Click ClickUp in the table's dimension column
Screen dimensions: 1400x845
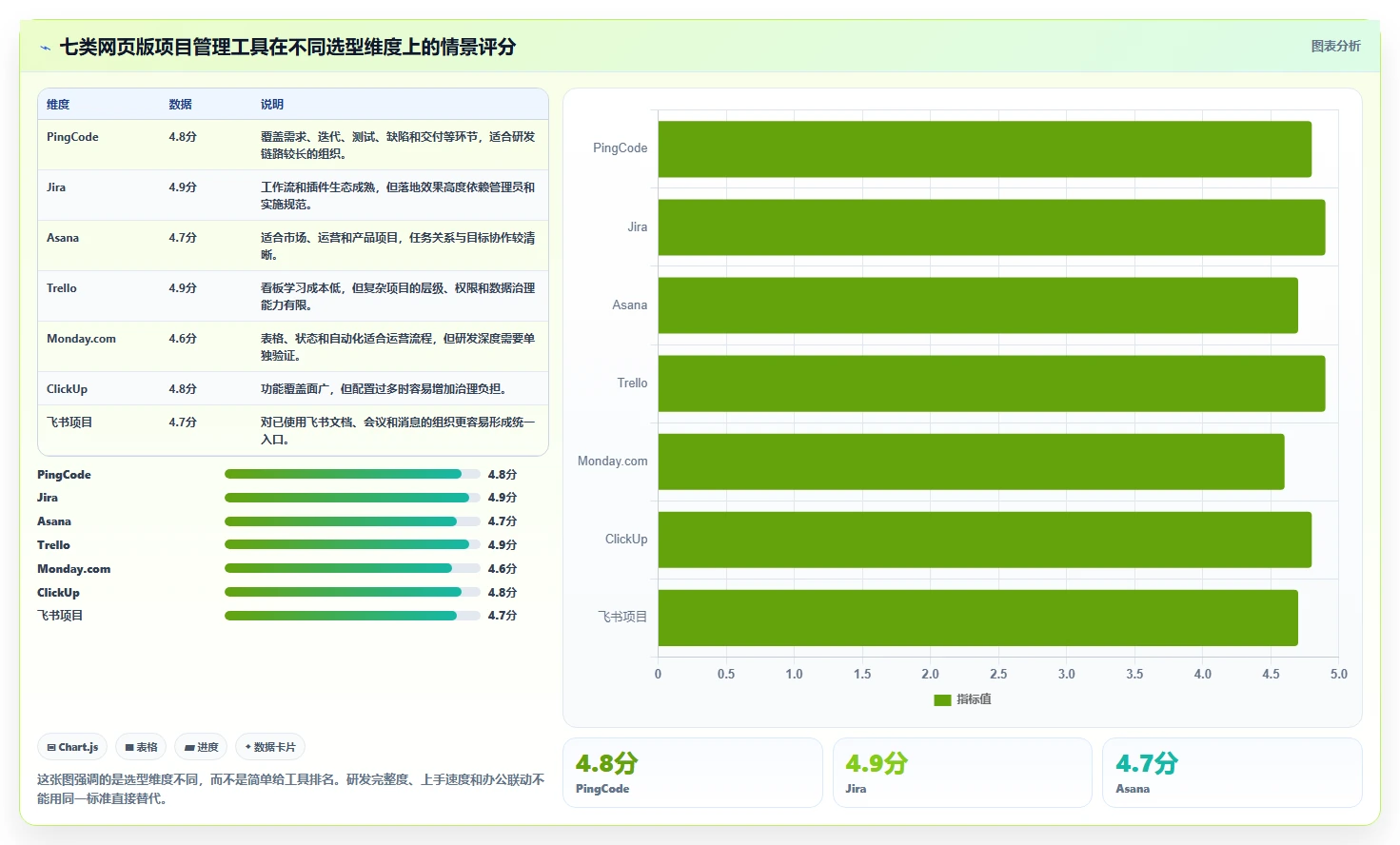point(67,389)
